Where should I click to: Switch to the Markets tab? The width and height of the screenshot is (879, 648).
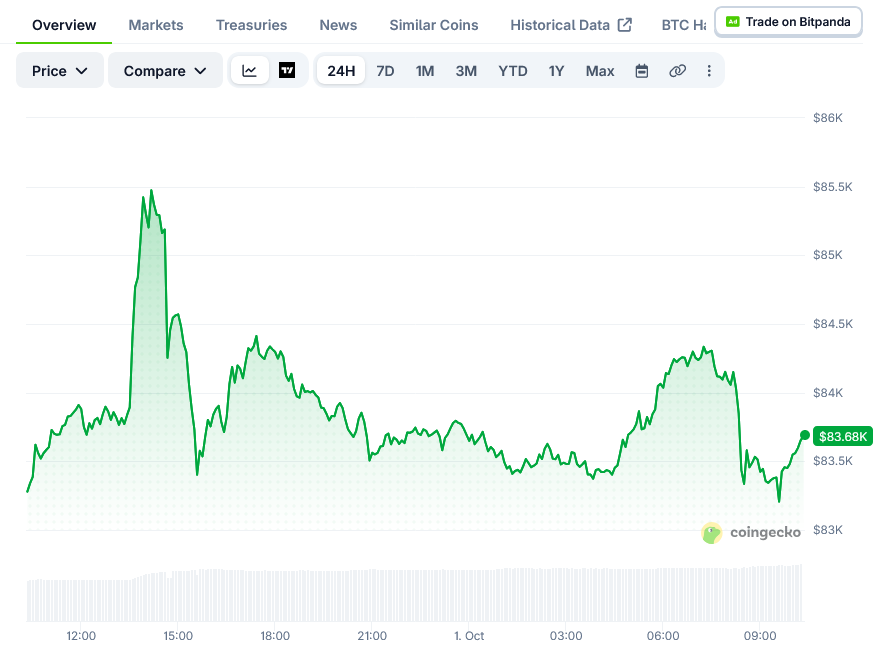coord(156,25)
